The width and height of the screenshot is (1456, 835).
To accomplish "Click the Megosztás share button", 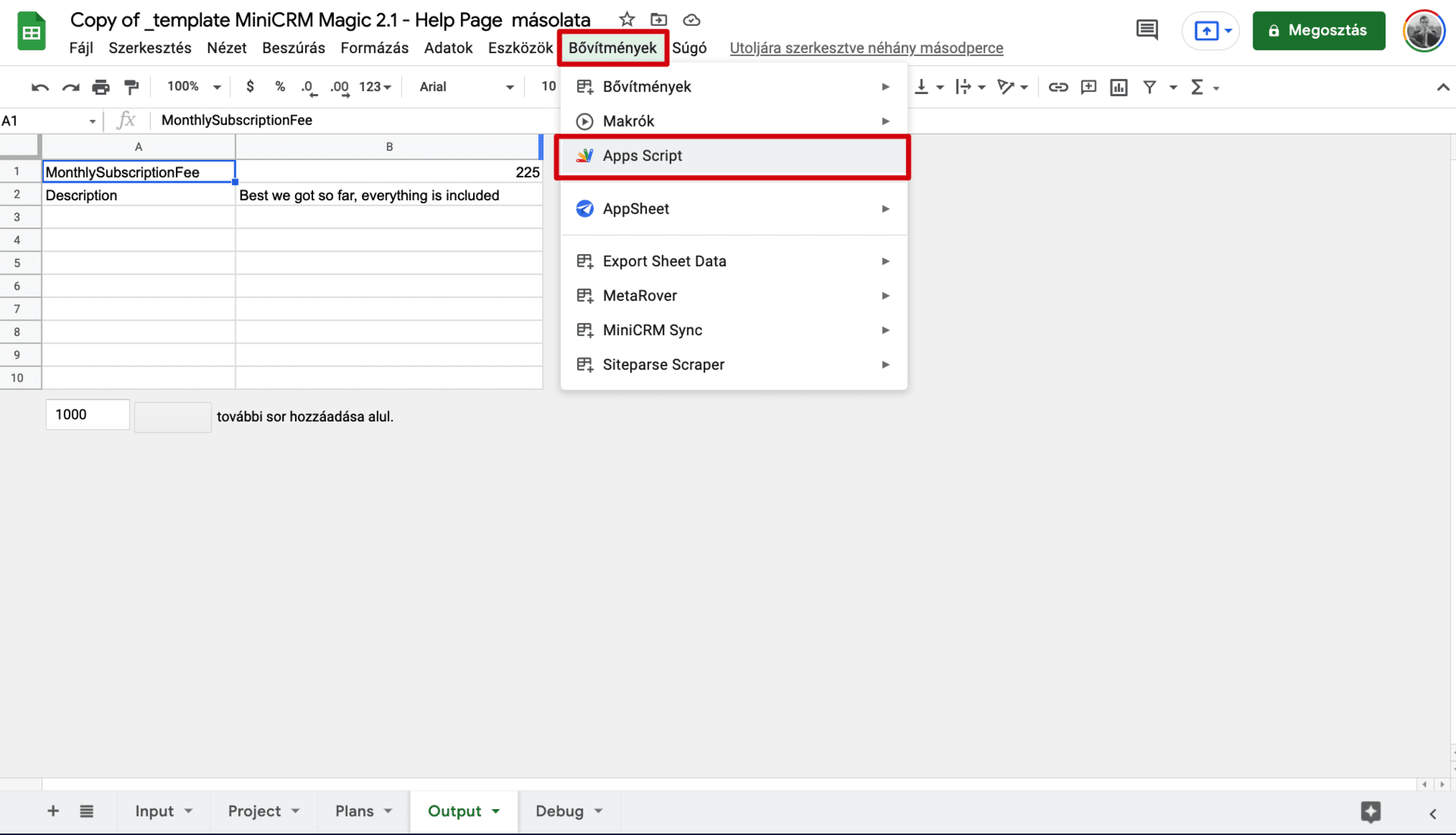I will [1318, 31].
